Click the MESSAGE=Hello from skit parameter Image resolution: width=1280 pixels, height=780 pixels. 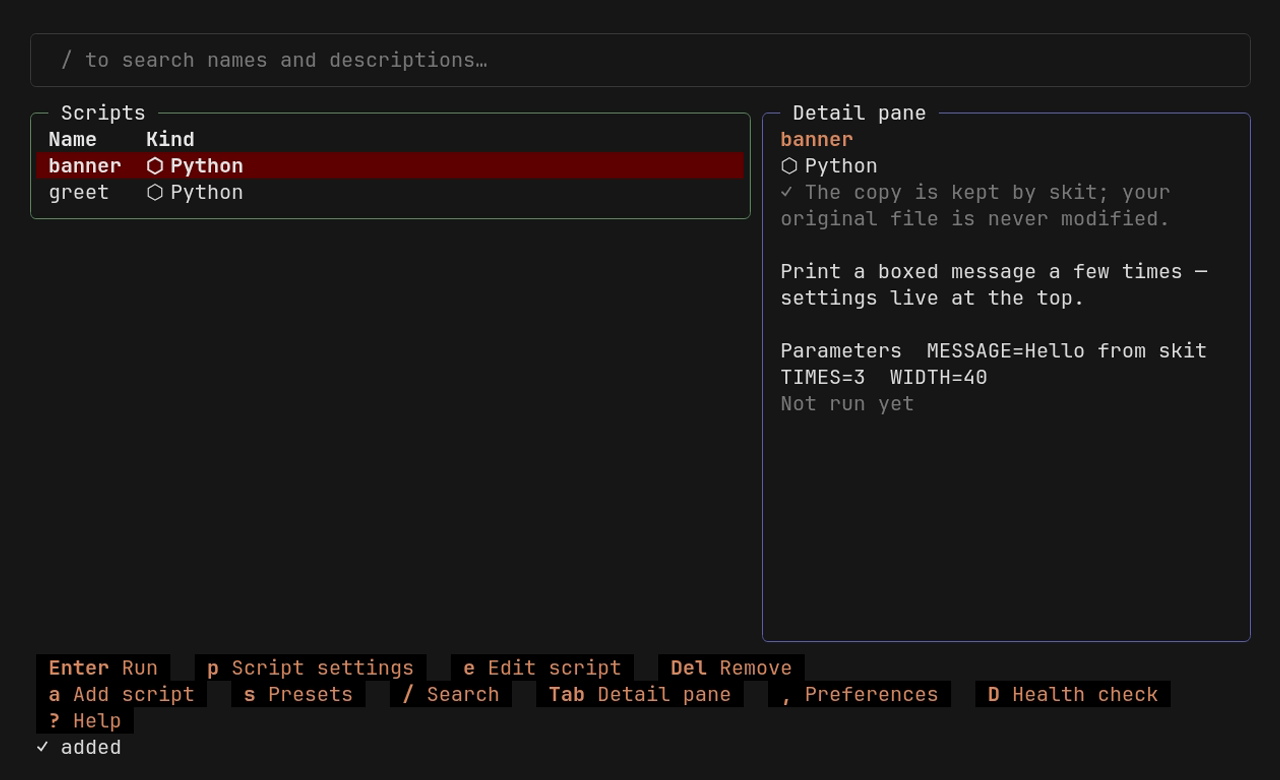coord(1067,351)
